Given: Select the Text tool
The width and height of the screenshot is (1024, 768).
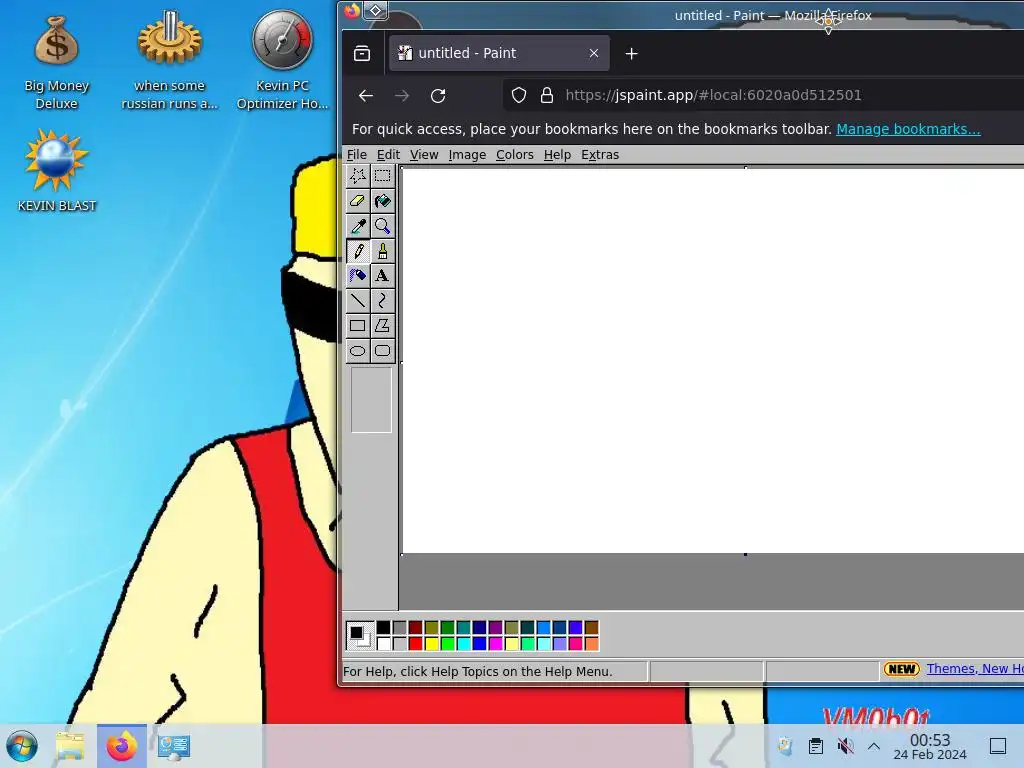Looking at the screenshot, I should (383, 276).
